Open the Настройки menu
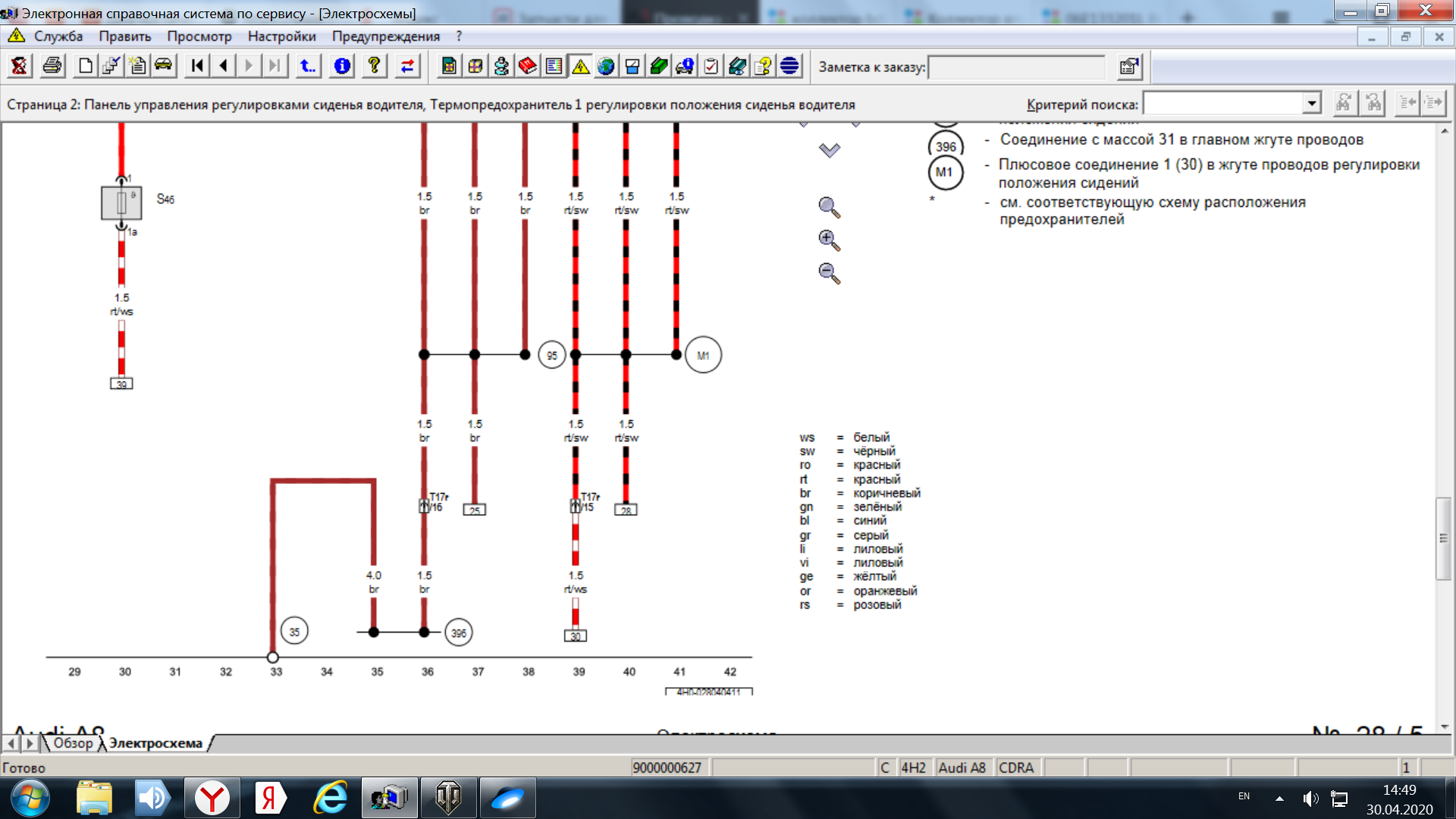Screen dimensions: 1456x819 tap(281, 36)
